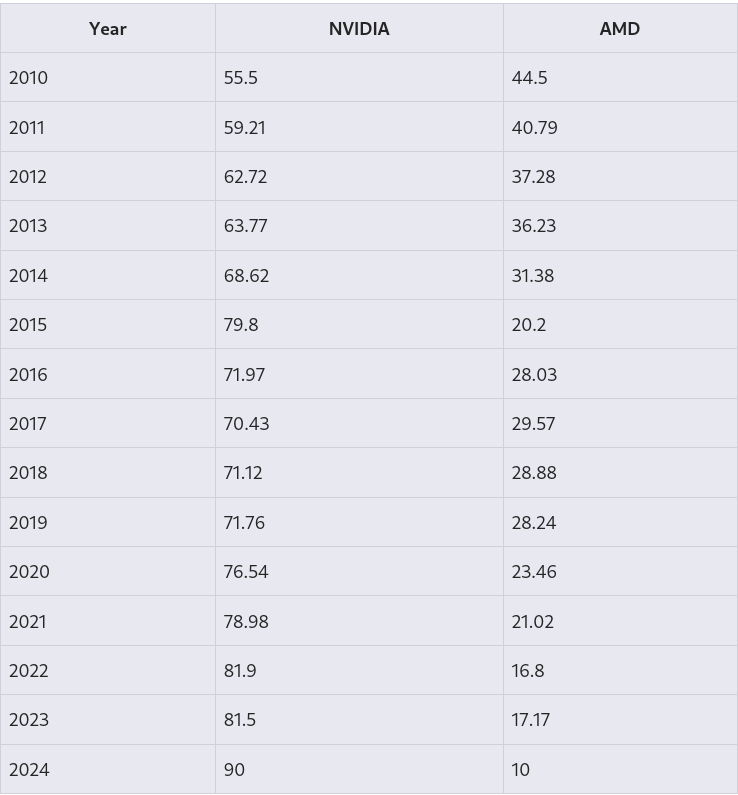The height and width of the screenshot is (795, 738).
Task: Click NVIDIA value 55.5
Action: pos(241,78)
